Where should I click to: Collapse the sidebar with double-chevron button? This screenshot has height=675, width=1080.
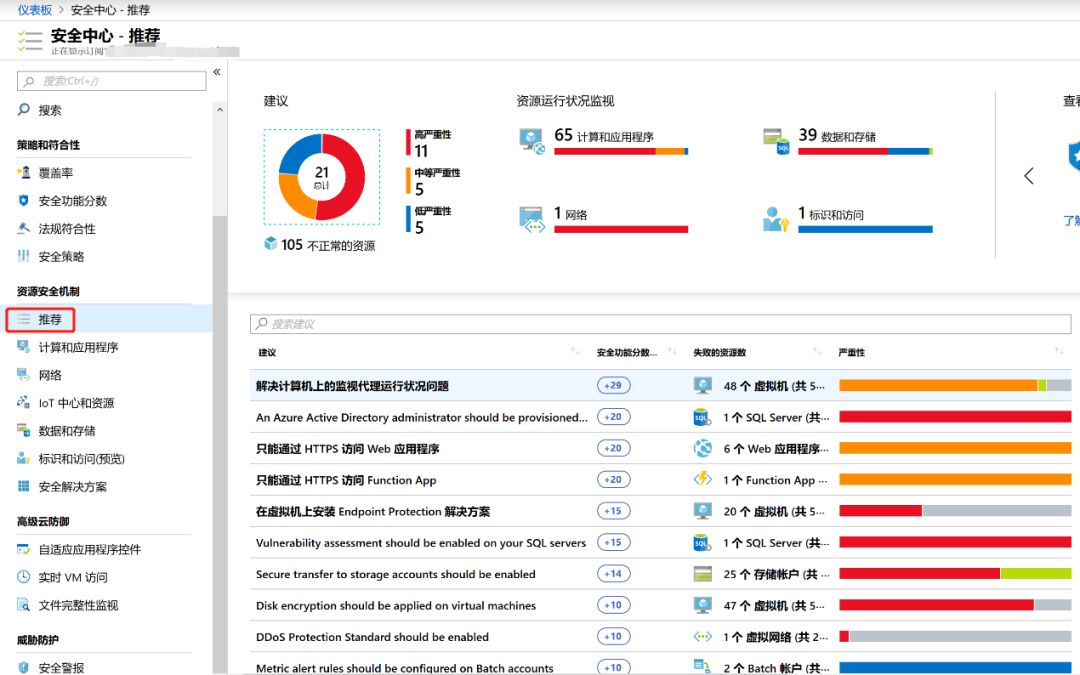click(217, 72)
